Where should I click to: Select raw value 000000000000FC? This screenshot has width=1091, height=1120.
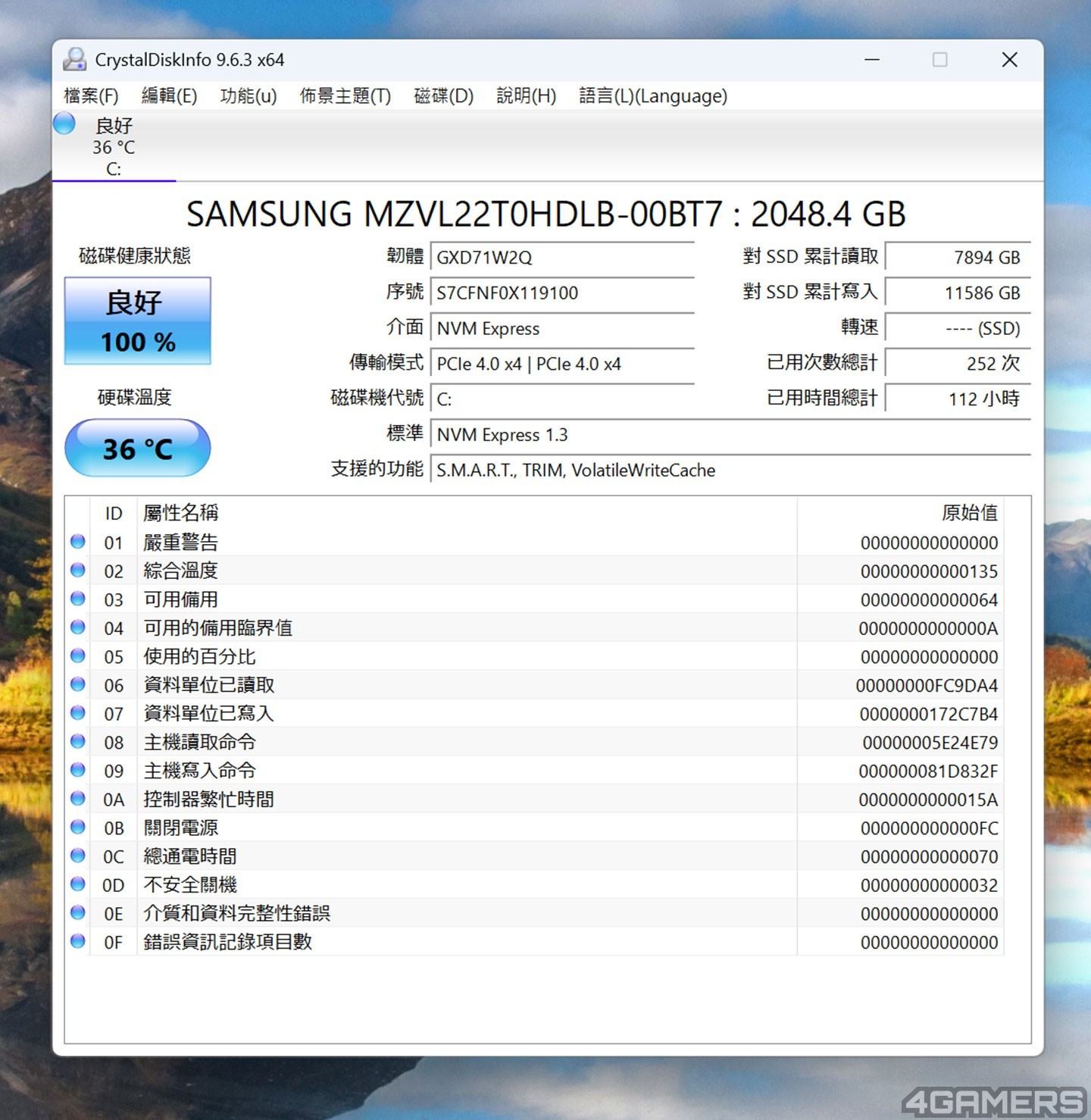(x=929, y=828)
